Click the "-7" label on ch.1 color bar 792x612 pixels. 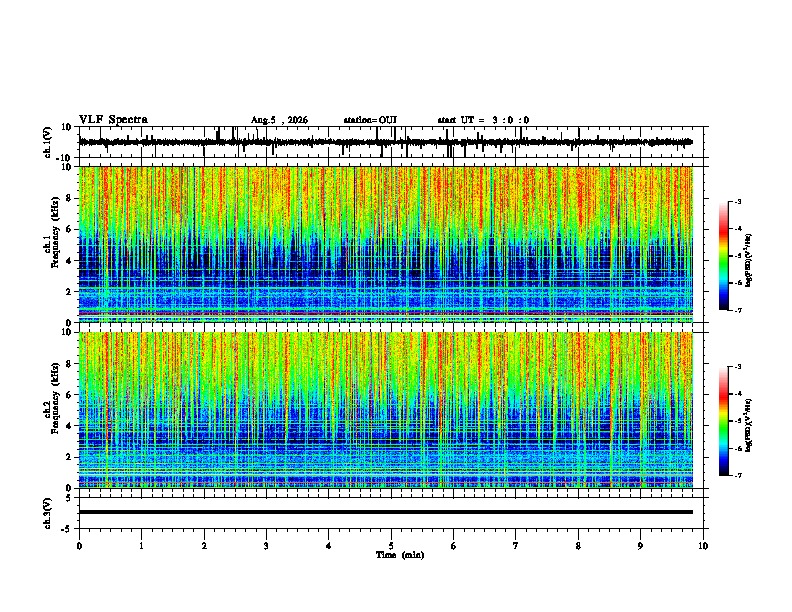pyautogui.click(x=738, y=311)
